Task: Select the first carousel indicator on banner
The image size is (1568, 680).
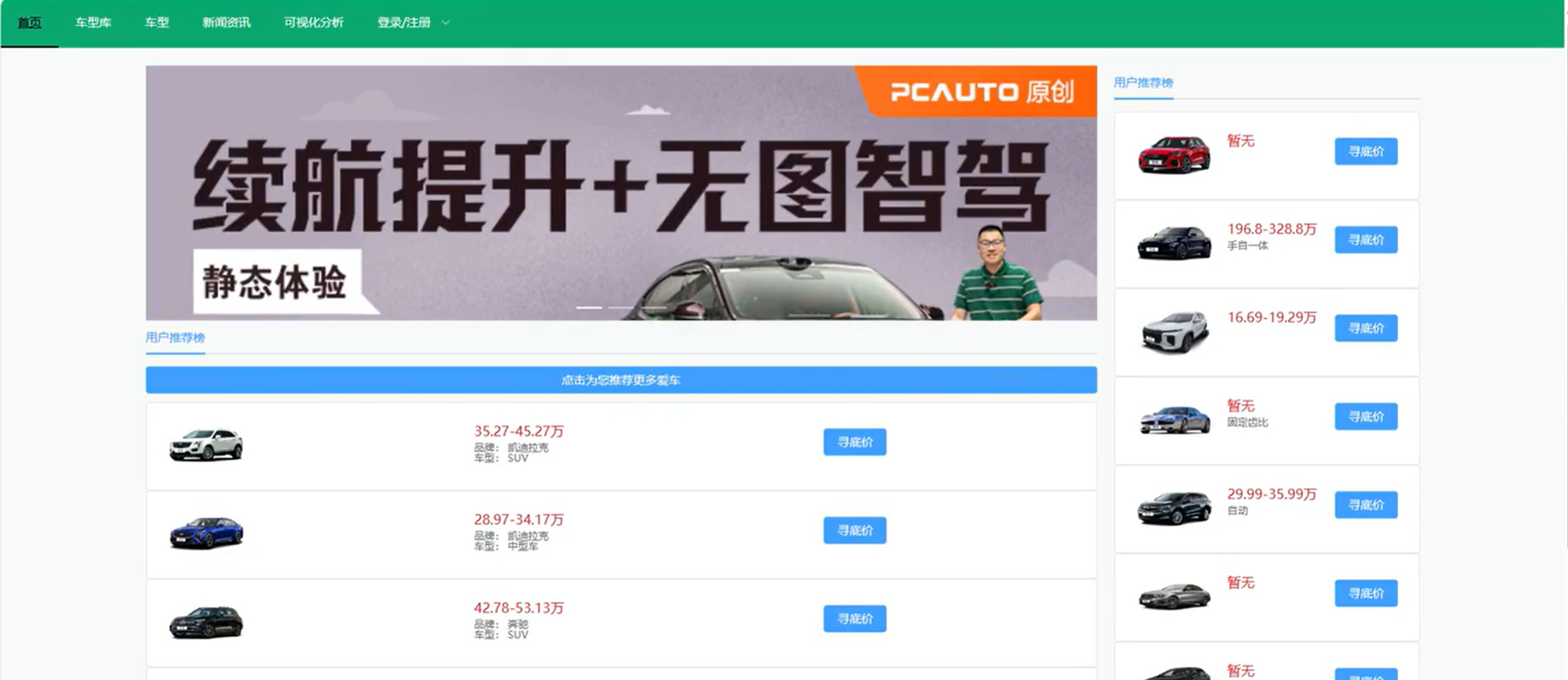Action: pyautogui.click(x=589, y=308)
